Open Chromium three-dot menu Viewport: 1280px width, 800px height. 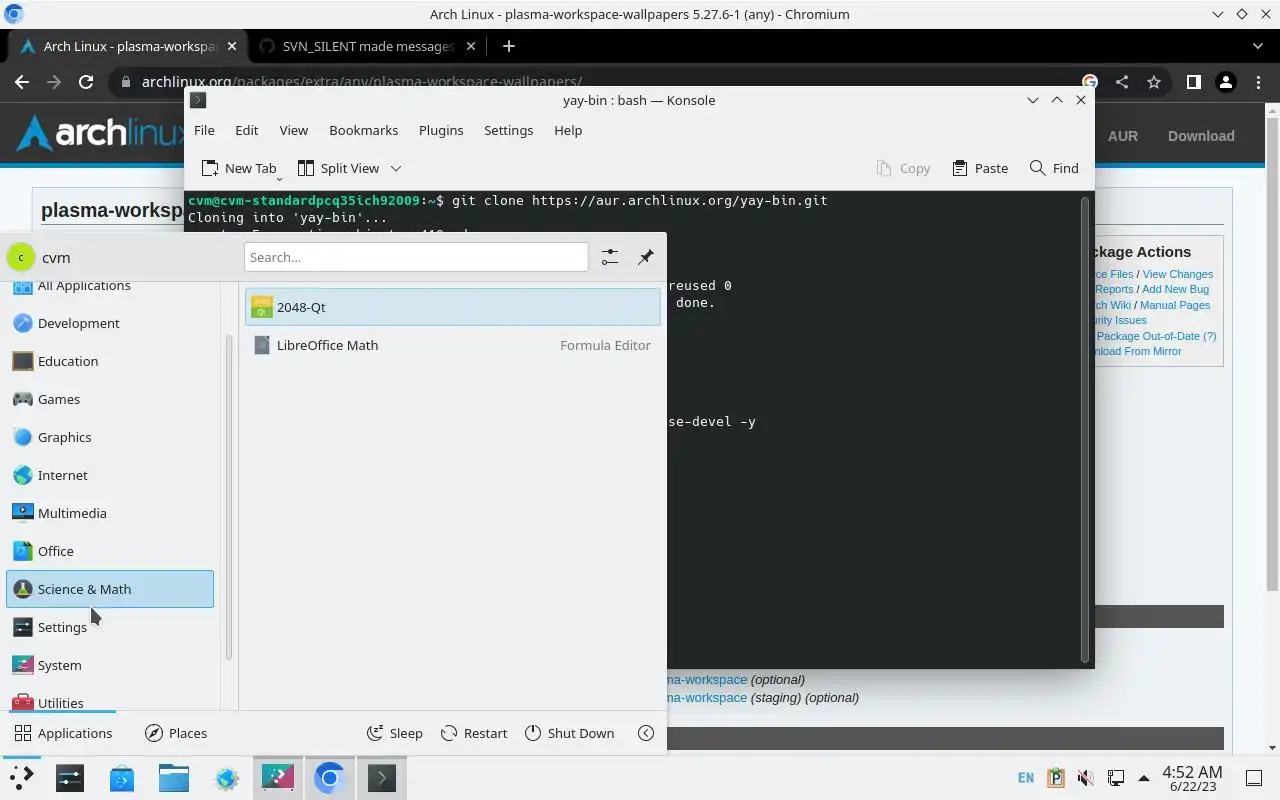pyautogui.click(x=1257, y=82)
